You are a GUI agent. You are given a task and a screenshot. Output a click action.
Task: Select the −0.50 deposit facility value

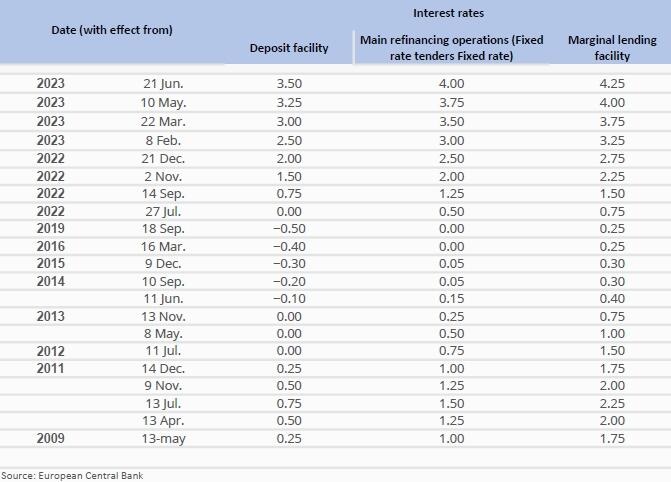[288, 229]
